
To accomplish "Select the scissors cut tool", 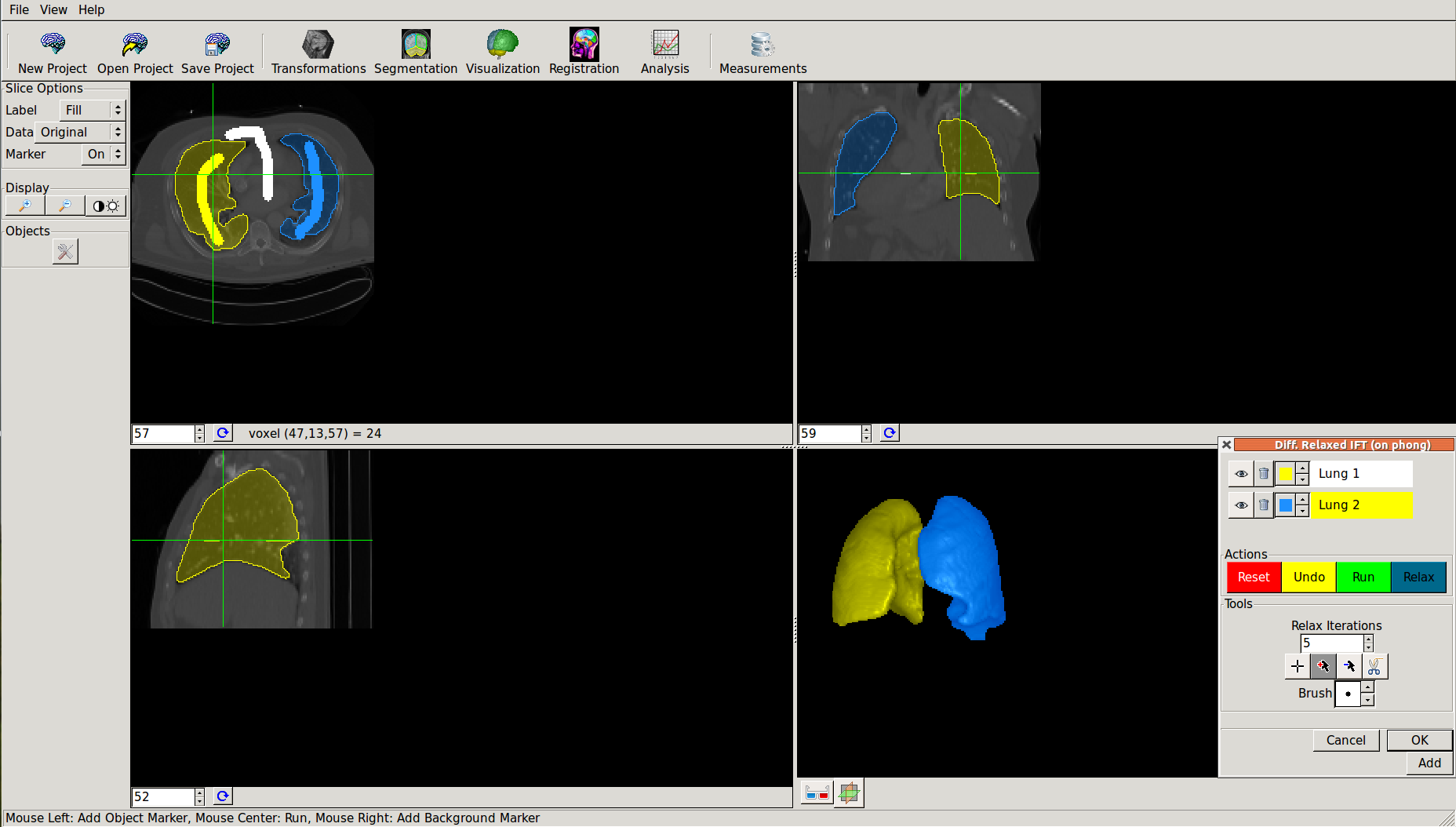I will click(x=1374, y=666).
